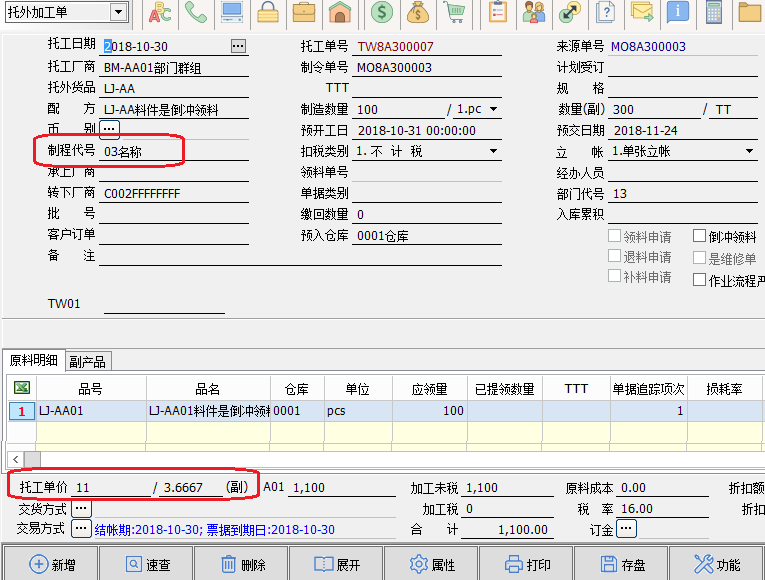
Task: Expand the 立帐 dropdown
Action: coord(750,151)
